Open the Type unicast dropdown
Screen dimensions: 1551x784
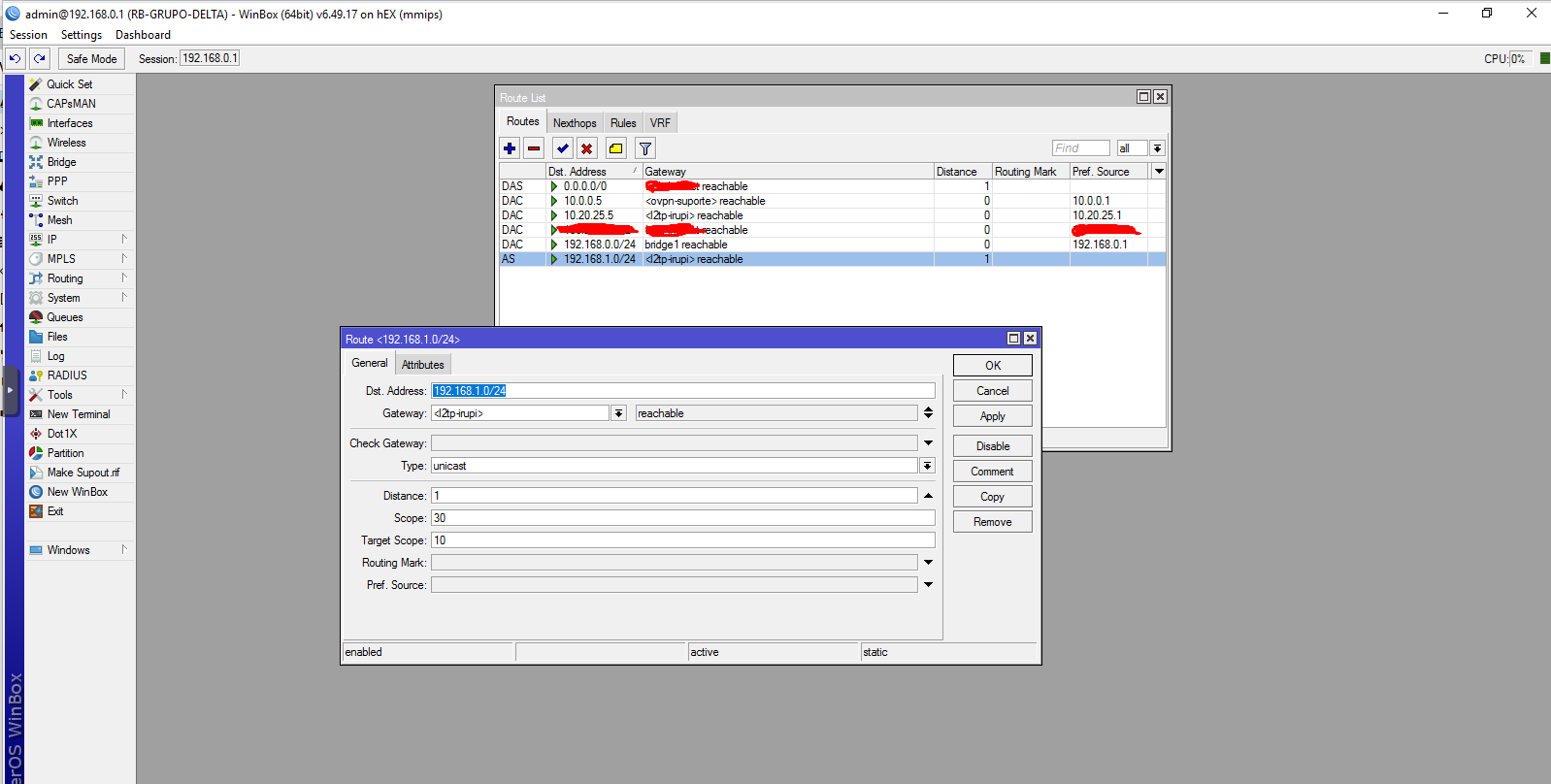pos(927,466)
